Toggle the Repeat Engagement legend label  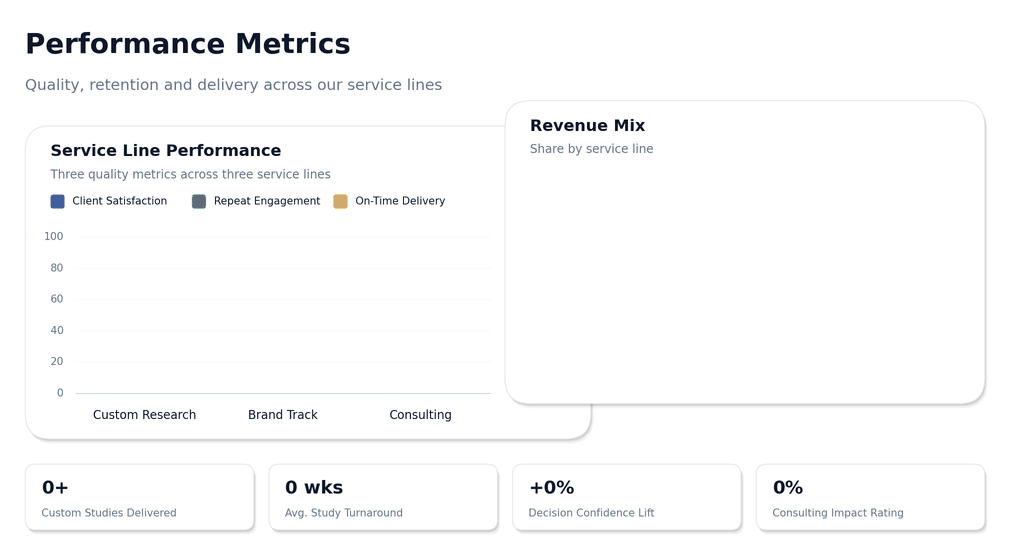(267, 201)
